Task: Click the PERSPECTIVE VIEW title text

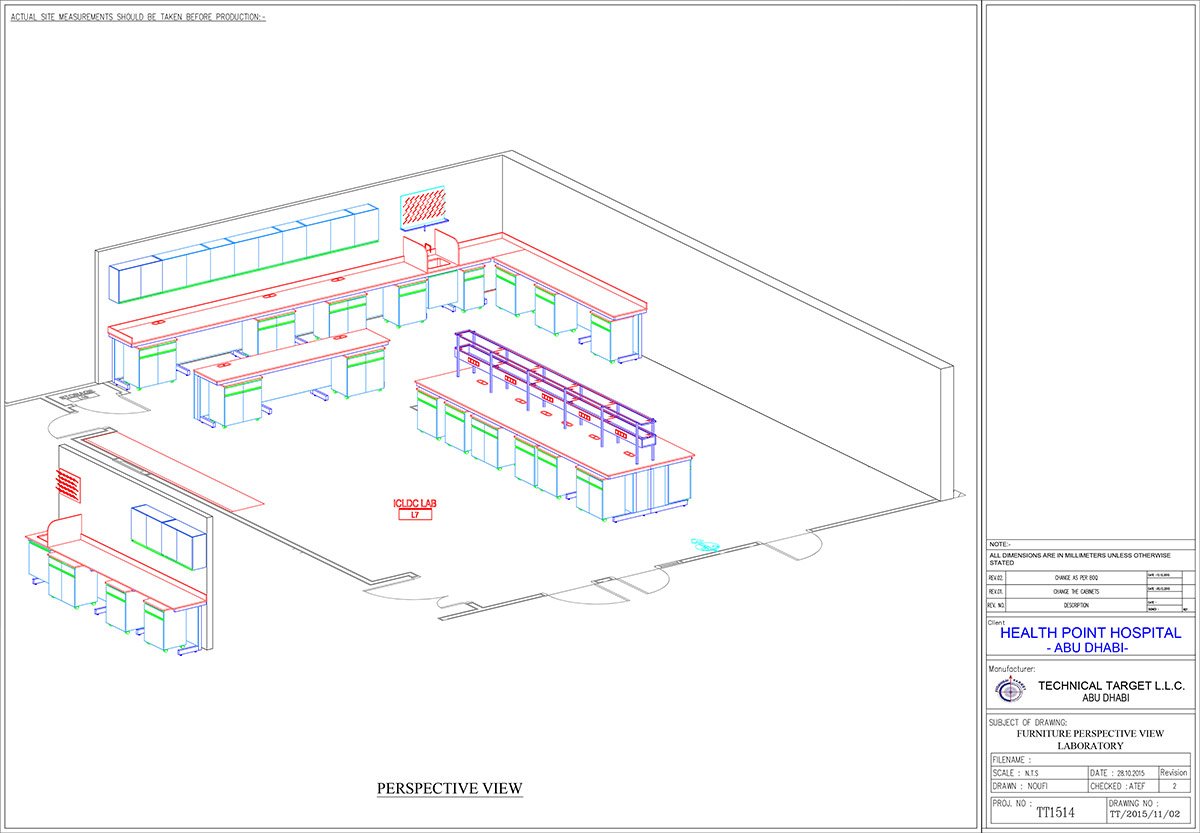Action: coord(449,789)
